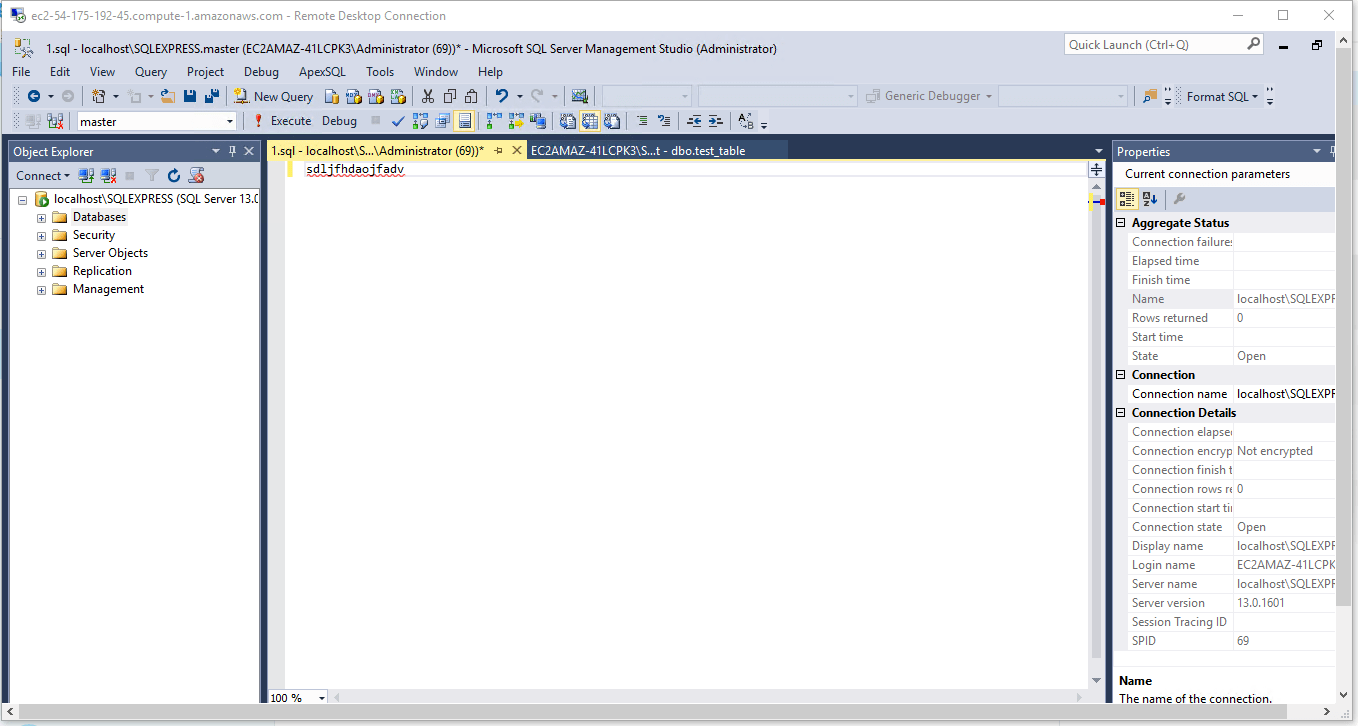
Task: Toggle the Object Explorer pin
Action: pos(232,151)
